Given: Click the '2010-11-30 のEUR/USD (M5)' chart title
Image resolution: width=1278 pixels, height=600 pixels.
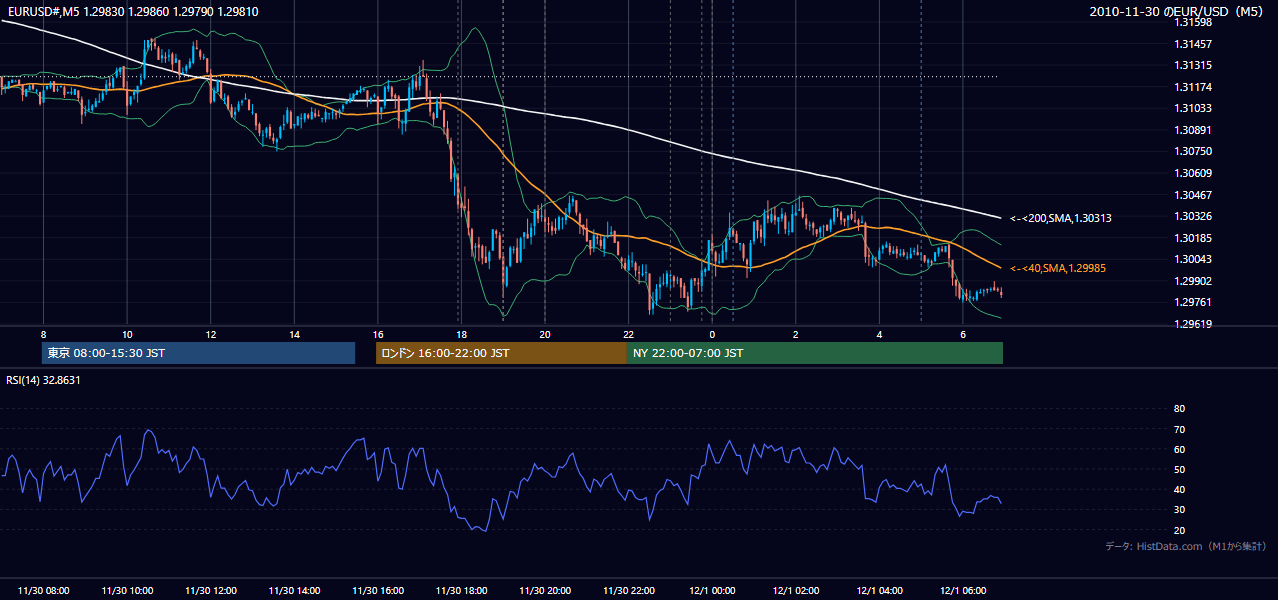Looking at the screenshot, I should 1178,11.
